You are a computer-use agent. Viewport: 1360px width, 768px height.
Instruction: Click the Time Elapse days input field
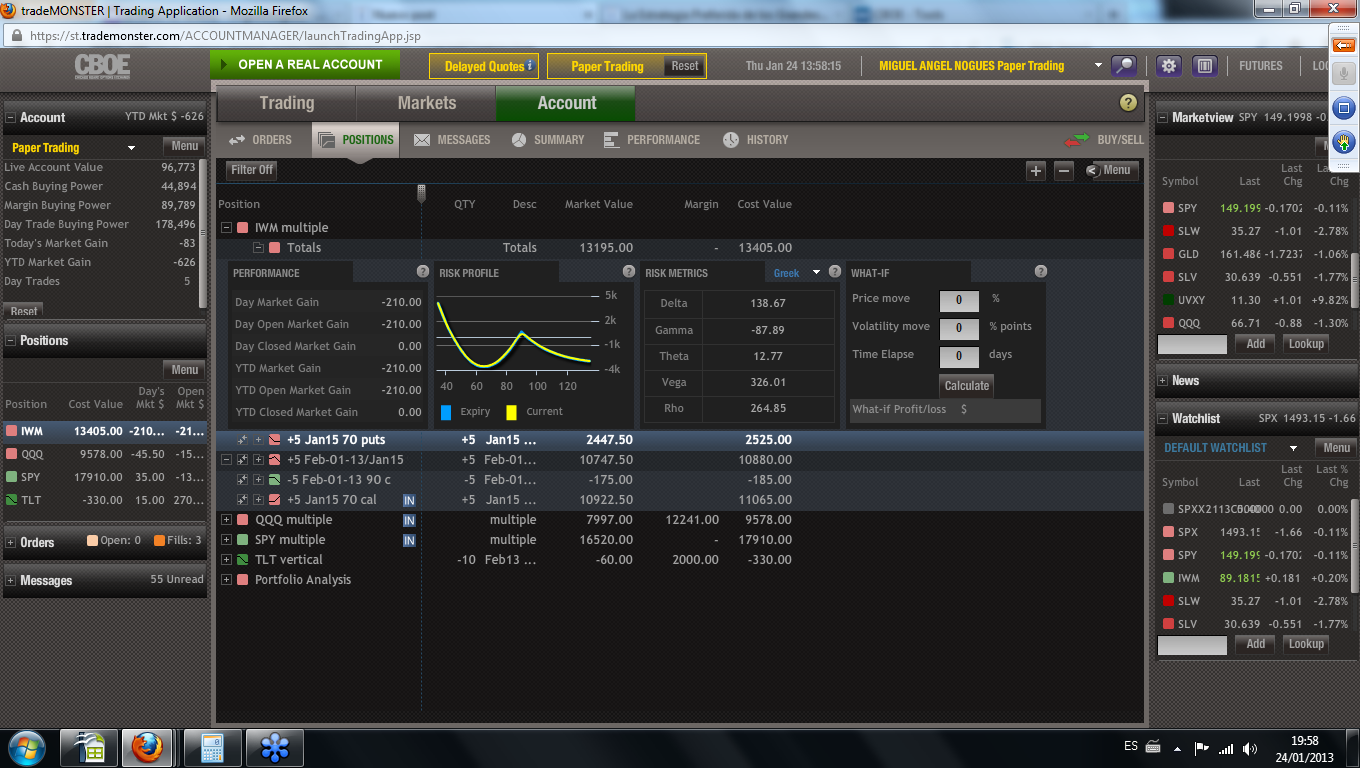tap(959, 355)
